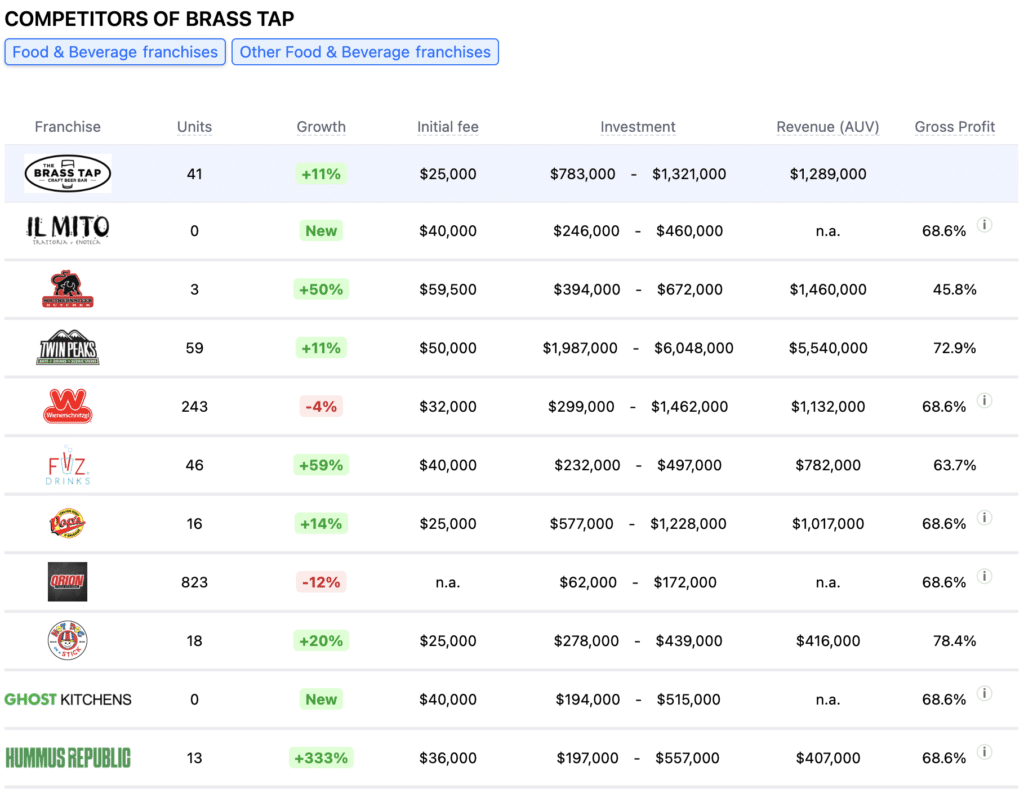
Task: Click the 243 units value
Action: (195, 406)
